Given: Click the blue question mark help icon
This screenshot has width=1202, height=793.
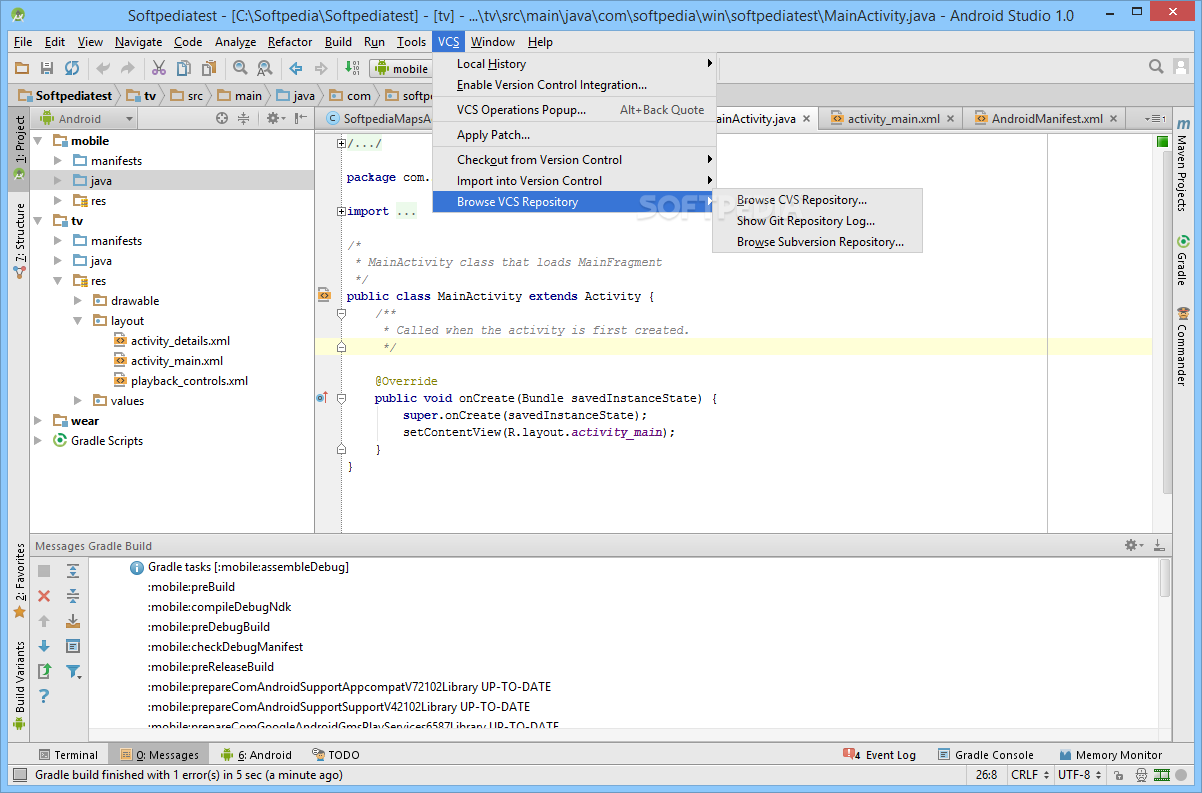Looking at the screenshot, I should (44, 696).
